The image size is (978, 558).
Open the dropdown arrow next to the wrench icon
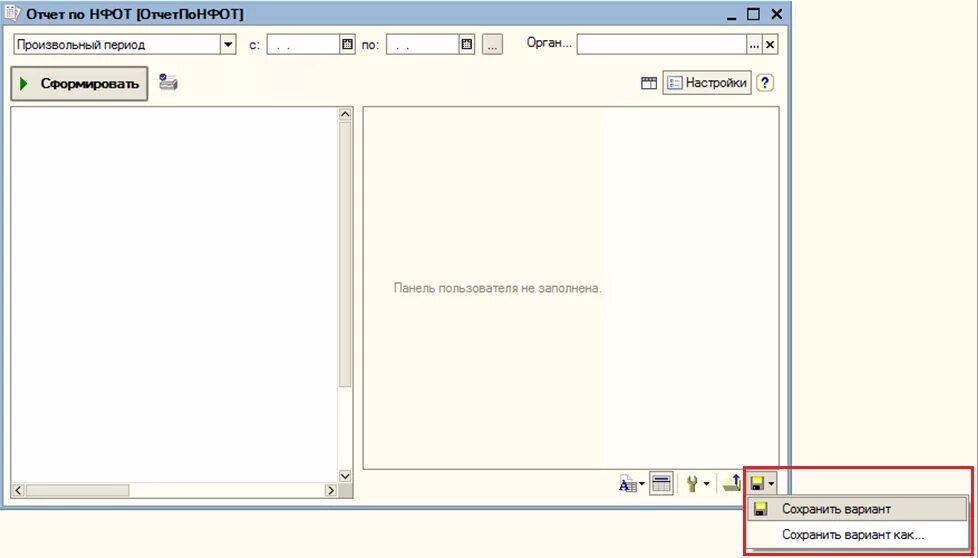(706, 484)
